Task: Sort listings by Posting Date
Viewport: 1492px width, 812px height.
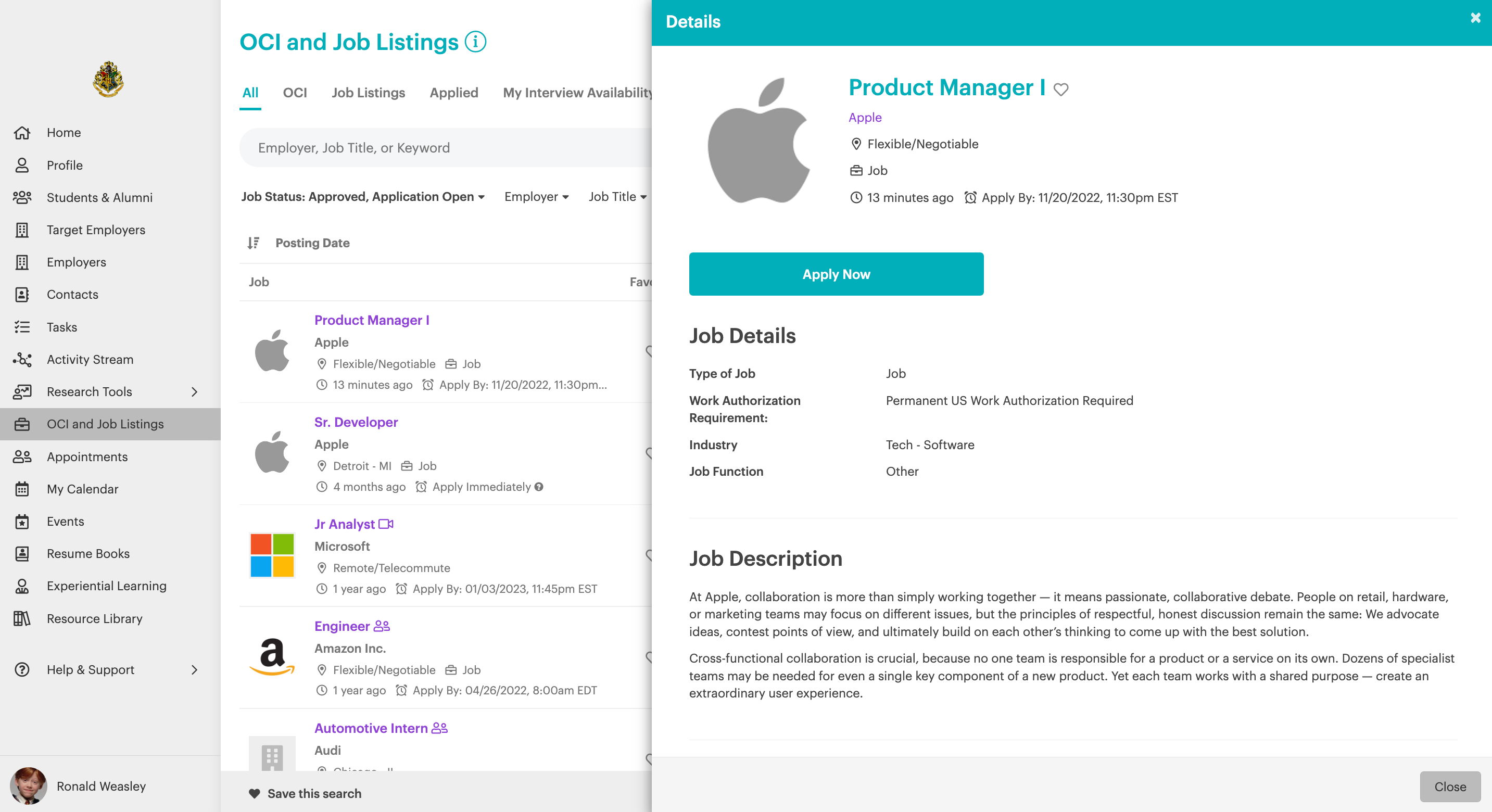Action: tap(313, 243)
